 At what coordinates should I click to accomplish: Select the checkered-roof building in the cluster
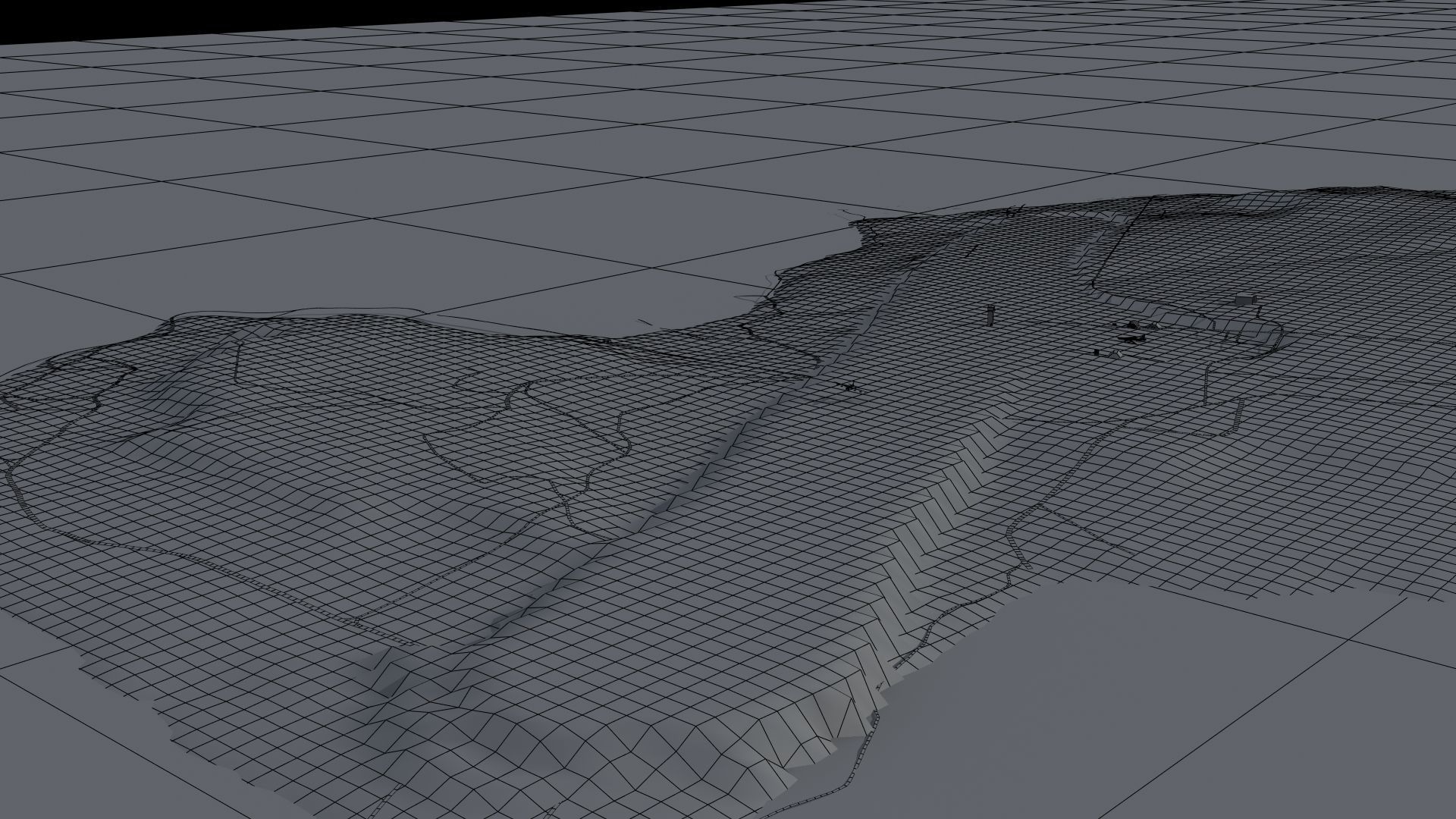(x=1134, y=325)
